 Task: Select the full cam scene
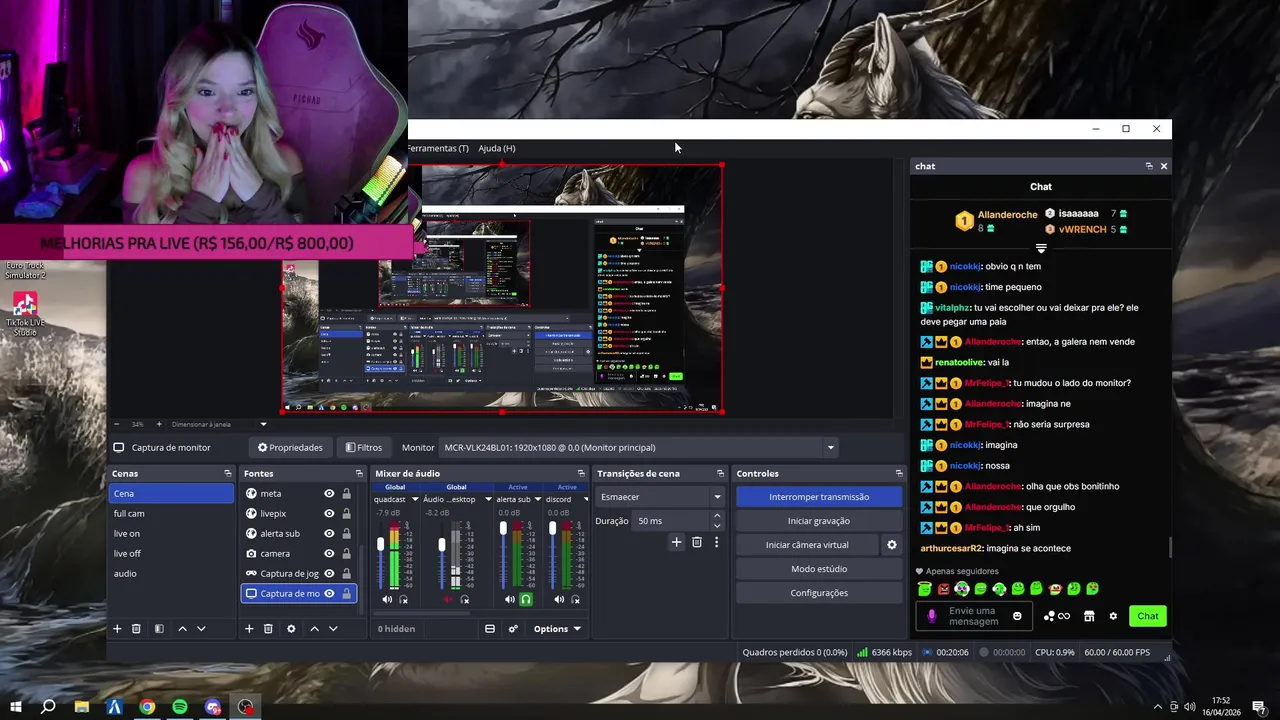click(171, 513)
